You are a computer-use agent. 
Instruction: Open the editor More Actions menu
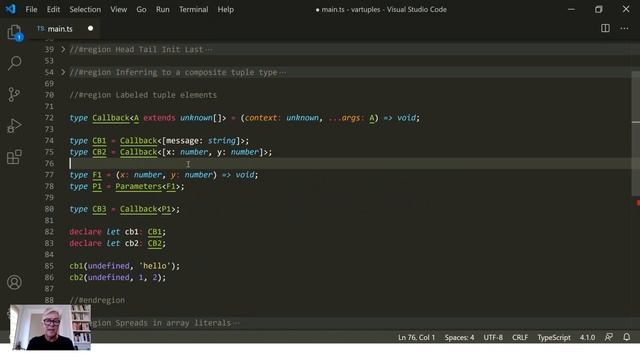(624, 28)
